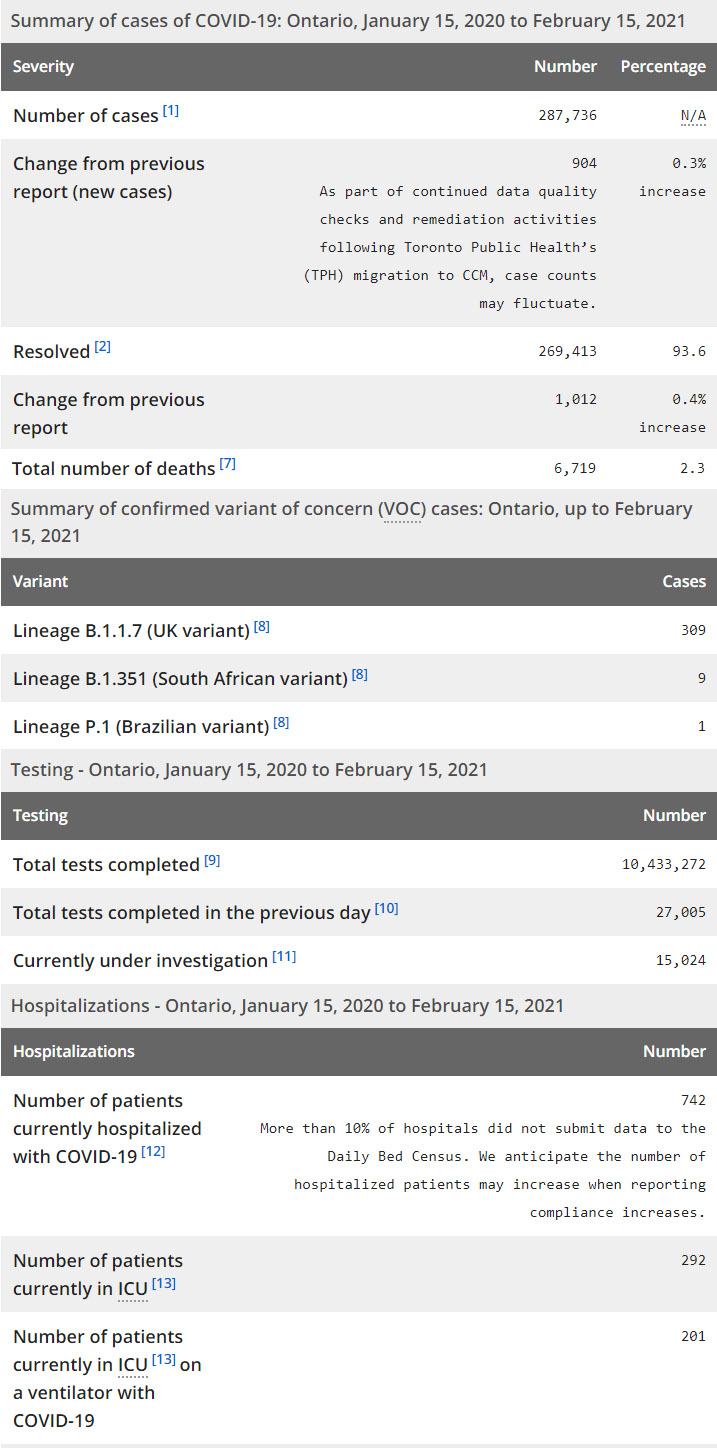Click the N/A abbreviation in Percentage column

[693, 116]
